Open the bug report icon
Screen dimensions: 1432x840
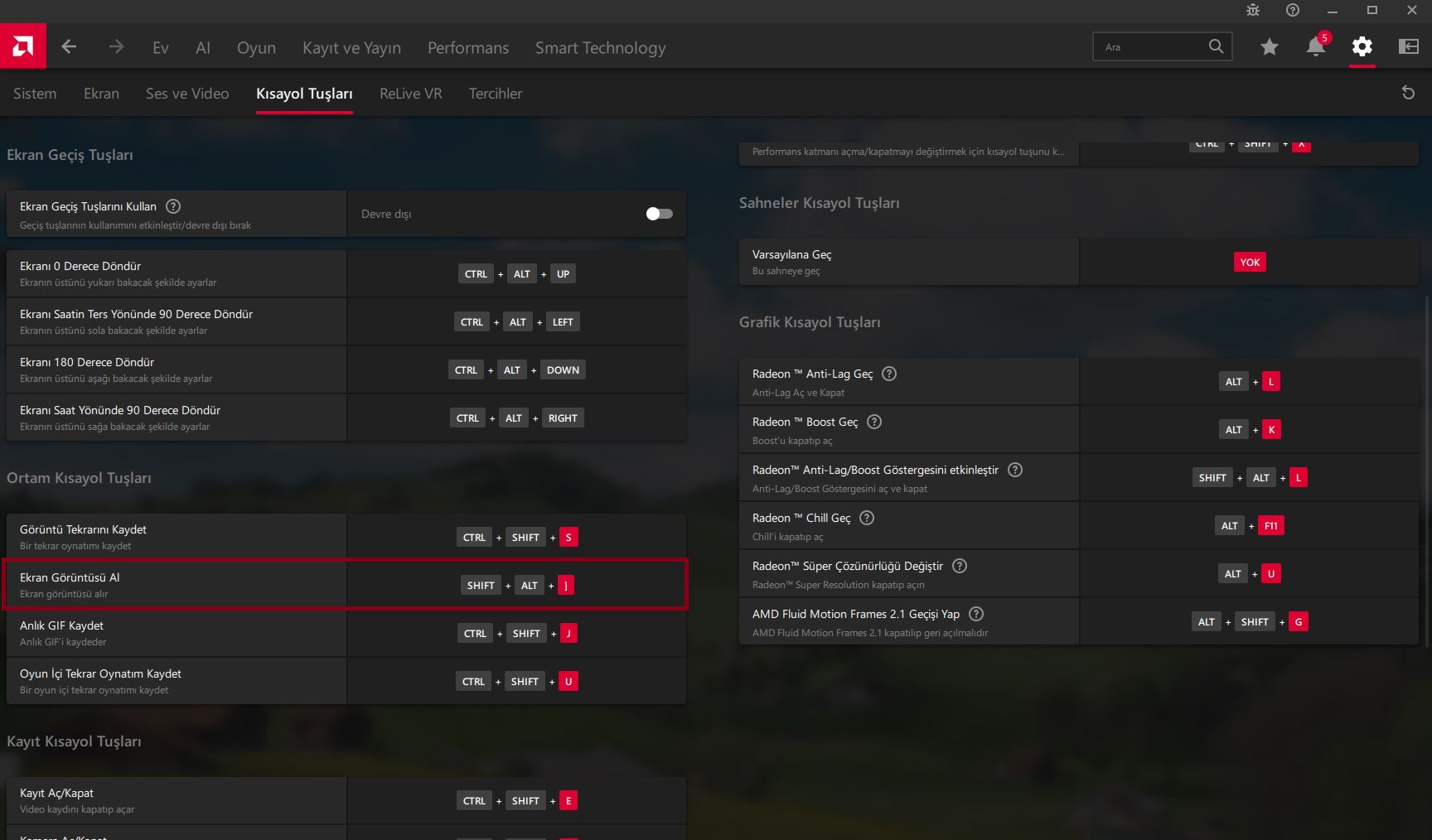(x=1253, y=10)
